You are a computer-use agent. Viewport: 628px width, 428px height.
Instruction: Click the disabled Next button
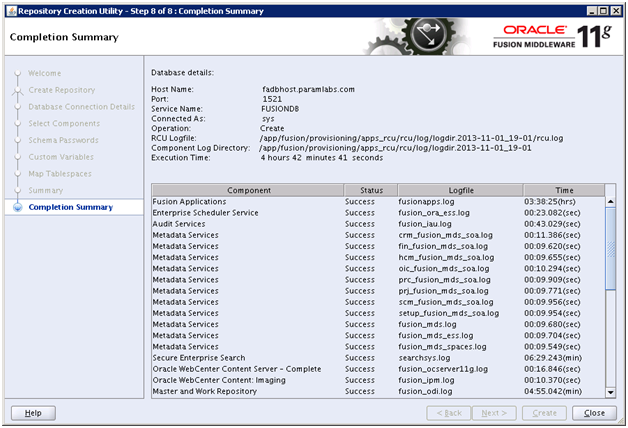point(494,413)
